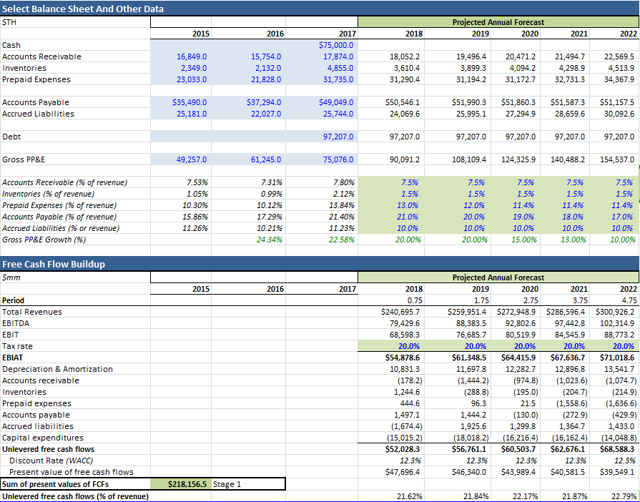
Task: Click the 2015 Gross PP&E value 49,257.0
Action: pos(190,159)
